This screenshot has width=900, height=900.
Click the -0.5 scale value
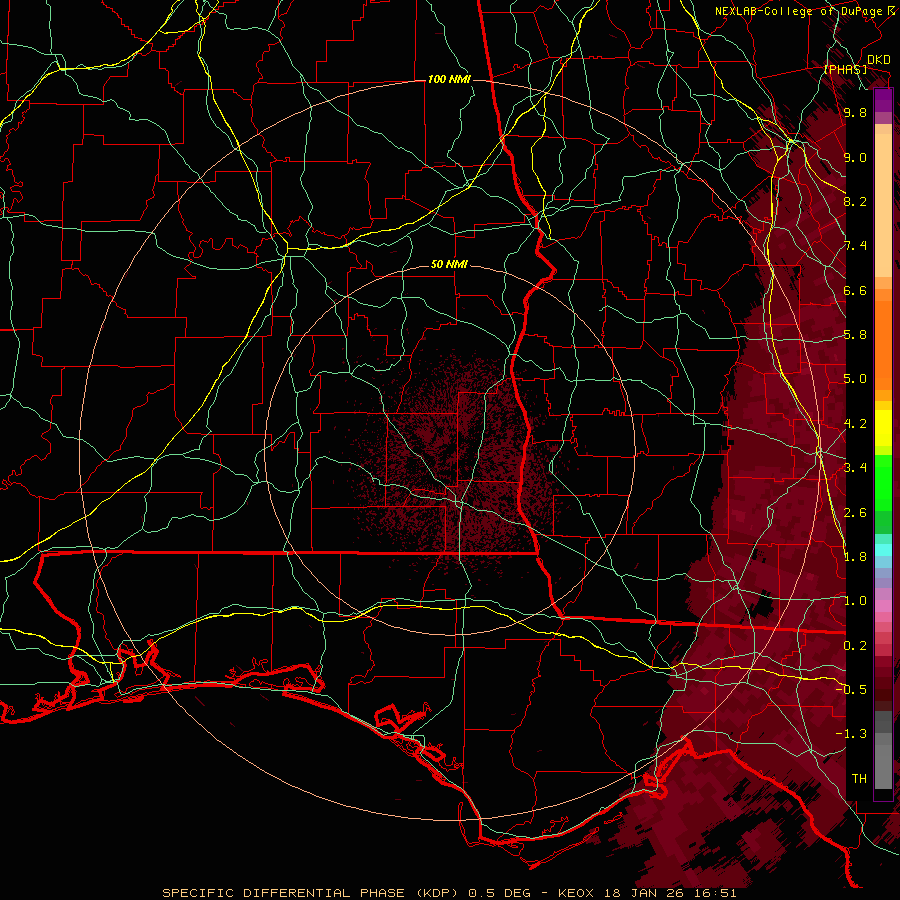pos(851,690)
